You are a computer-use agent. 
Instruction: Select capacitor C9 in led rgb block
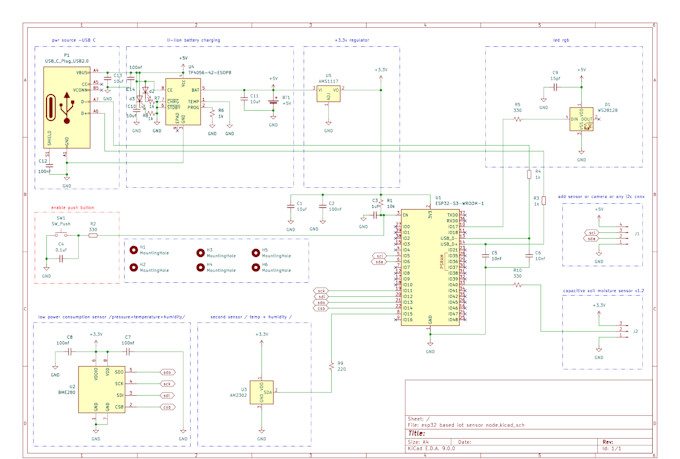555,87
